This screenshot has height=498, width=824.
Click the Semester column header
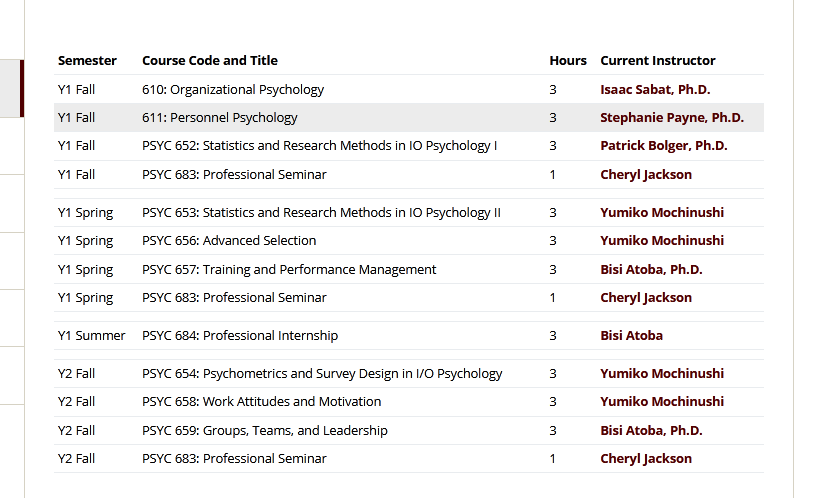pyautogui.click(x=87, y=61)
